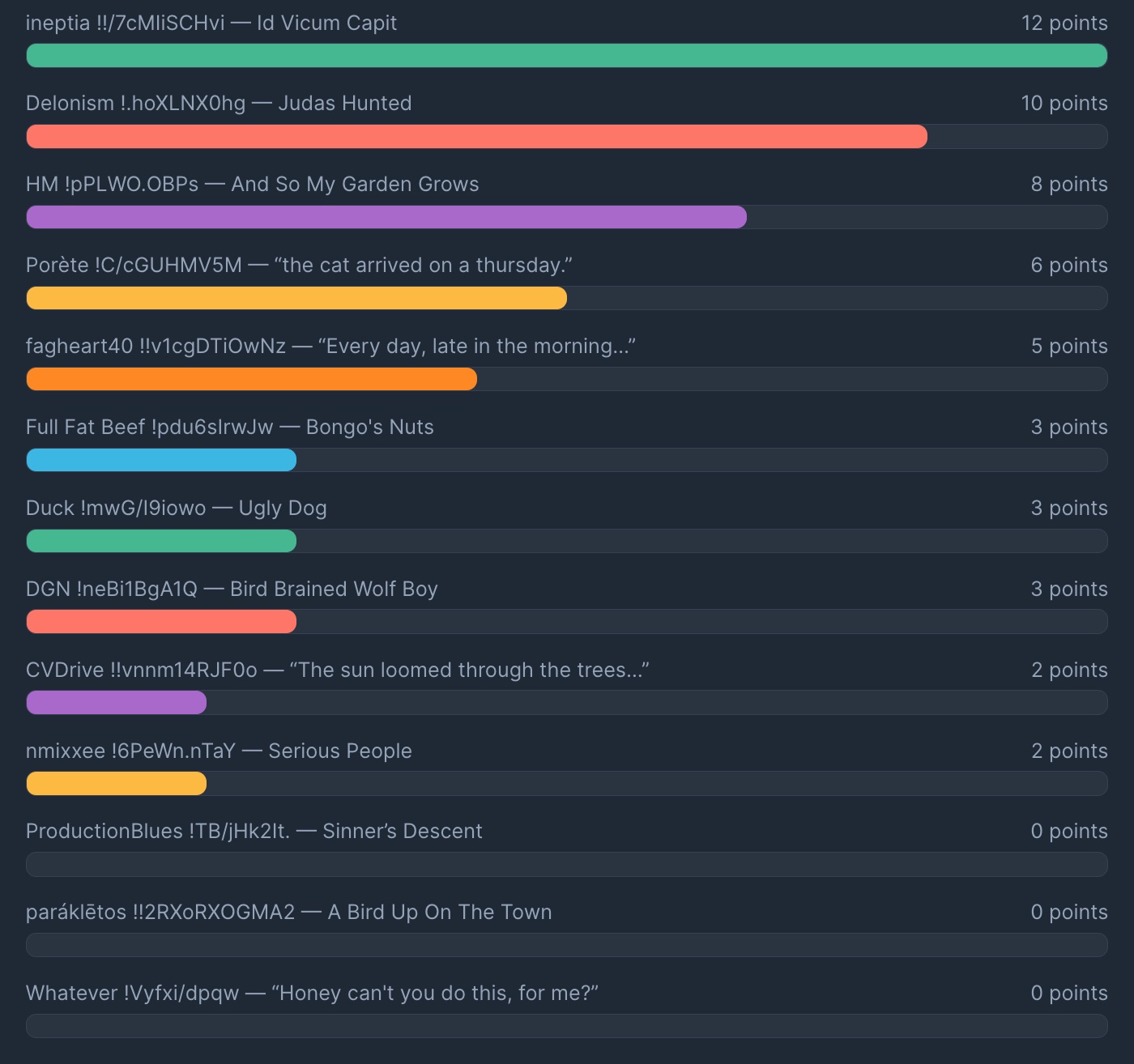Click the entry "paráklētos — A Bird Up On The Town"
The image size is (1134, 1064).
point(289,913)
